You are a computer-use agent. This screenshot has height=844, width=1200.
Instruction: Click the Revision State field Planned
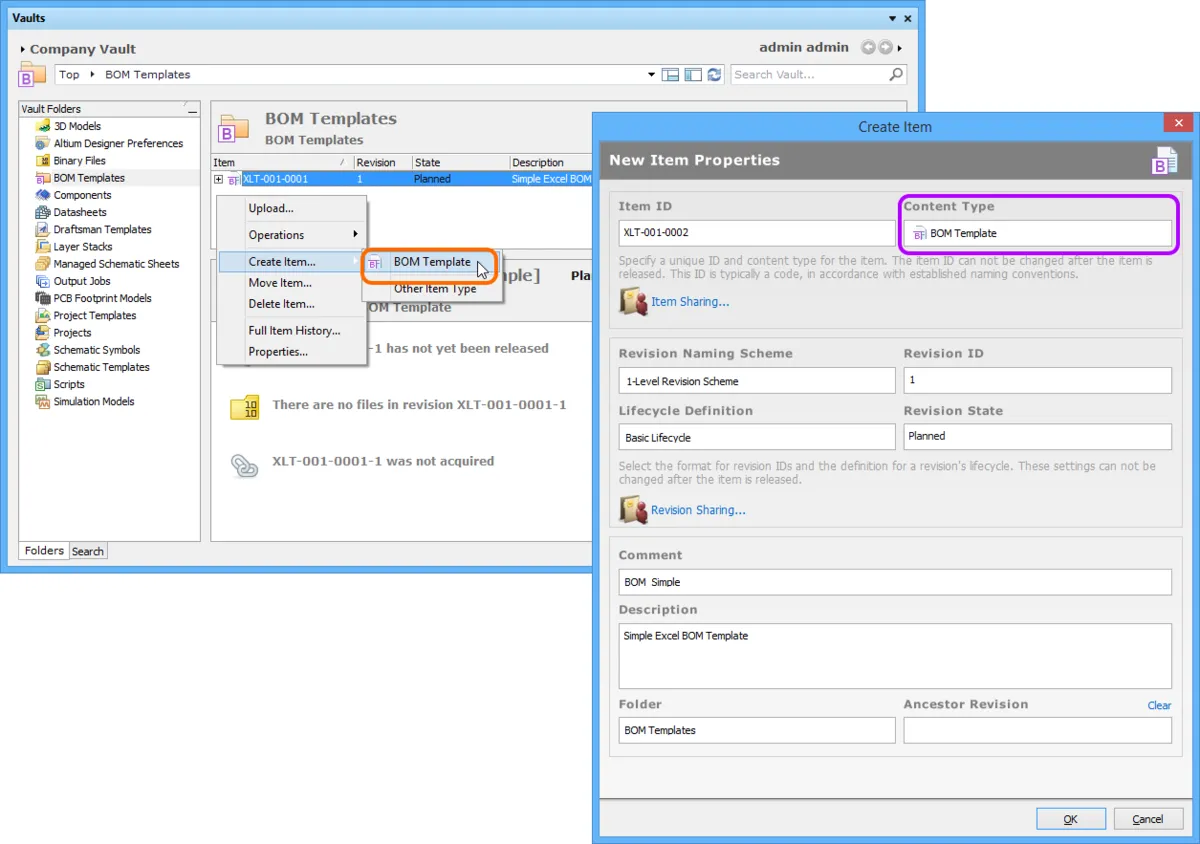pos(1038,436)
